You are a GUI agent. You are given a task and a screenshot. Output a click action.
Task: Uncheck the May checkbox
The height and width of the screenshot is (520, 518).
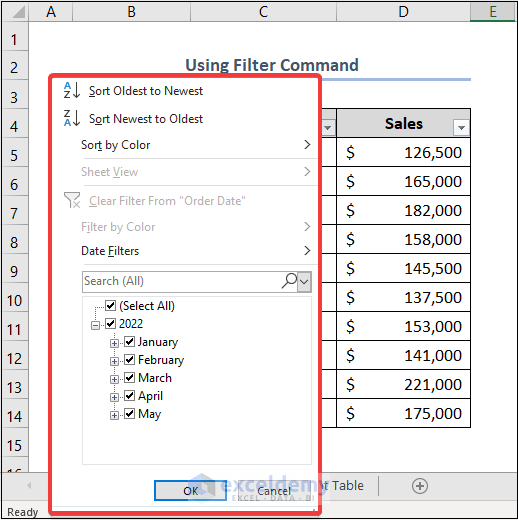point(129,413)
